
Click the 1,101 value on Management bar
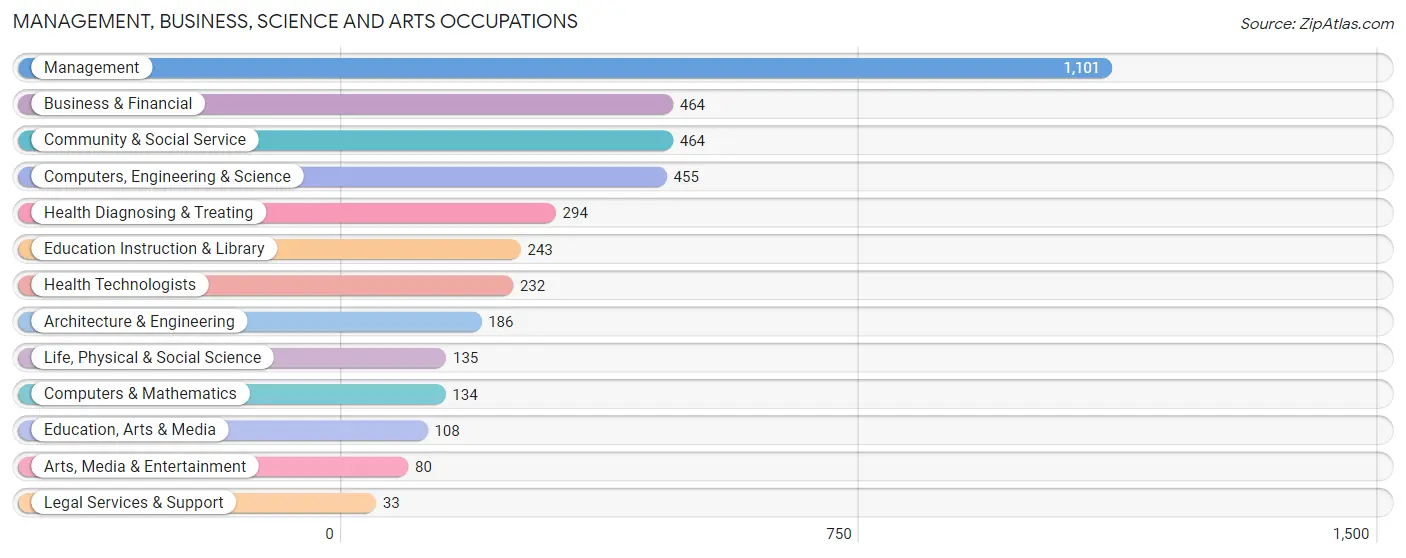[1081, 68]
